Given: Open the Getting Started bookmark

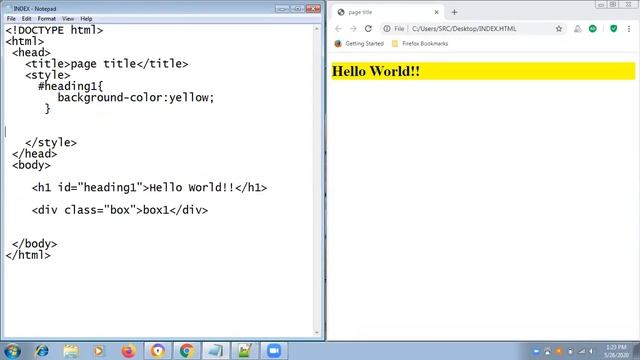Looking at the screenshot, I should (359, 43).
